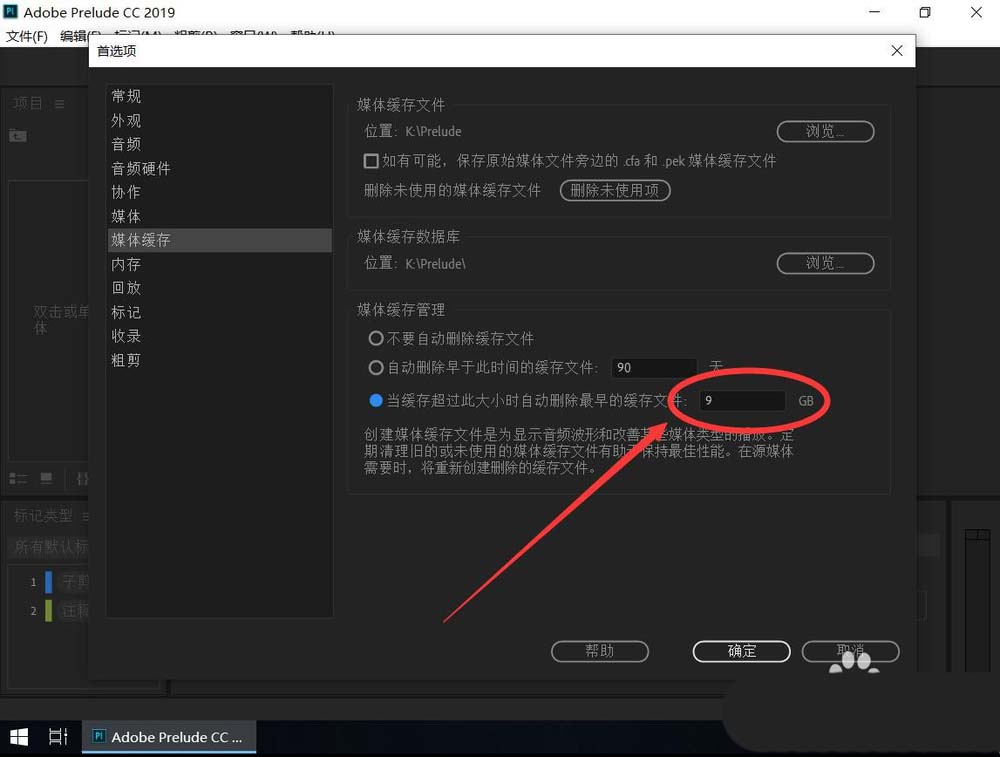The image size is (1000, 757).
Task: Open the 所有默认标记 dropdown
Action: pos(48,547)
